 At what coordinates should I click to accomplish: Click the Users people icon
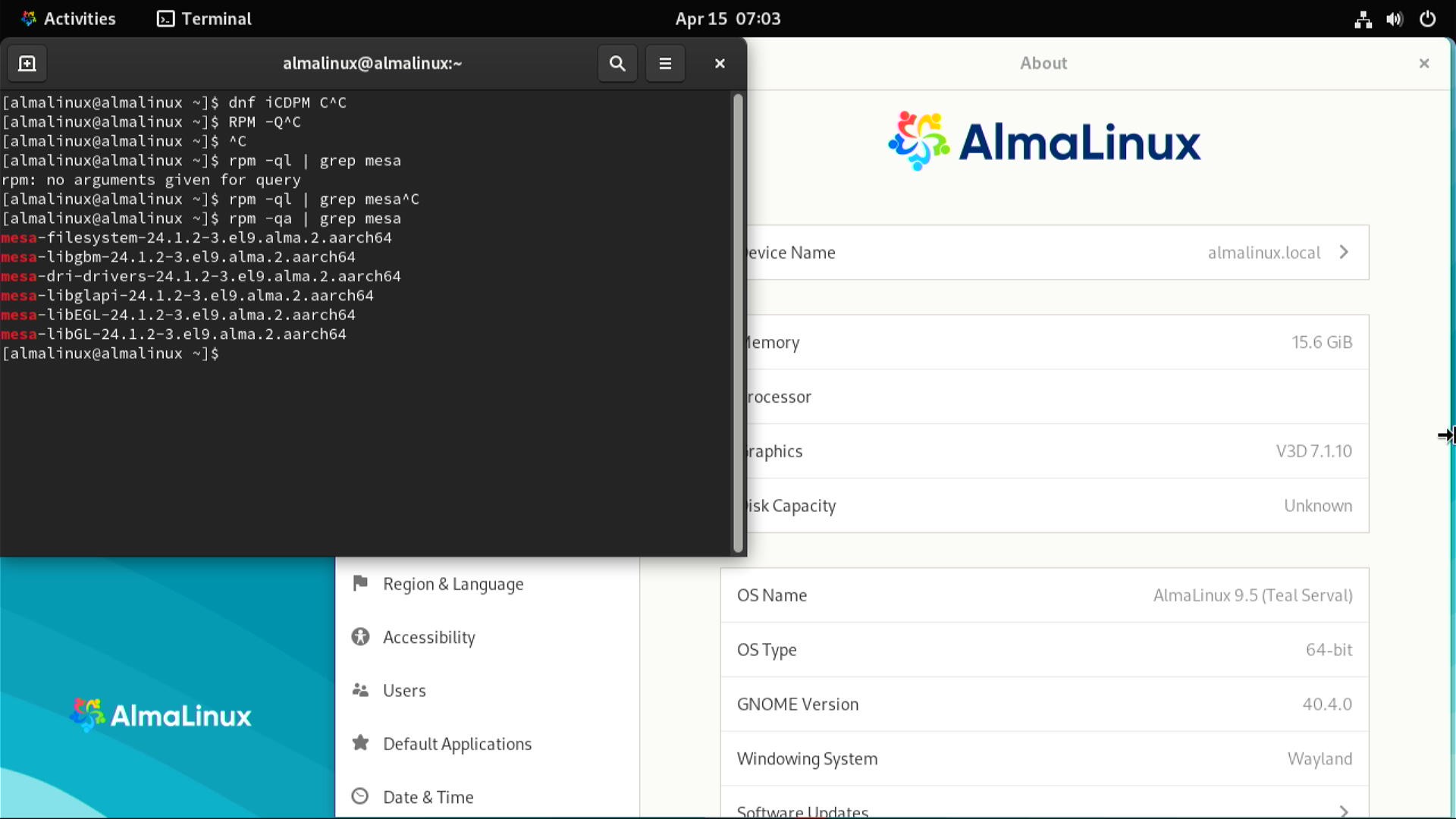coord(360,690)
